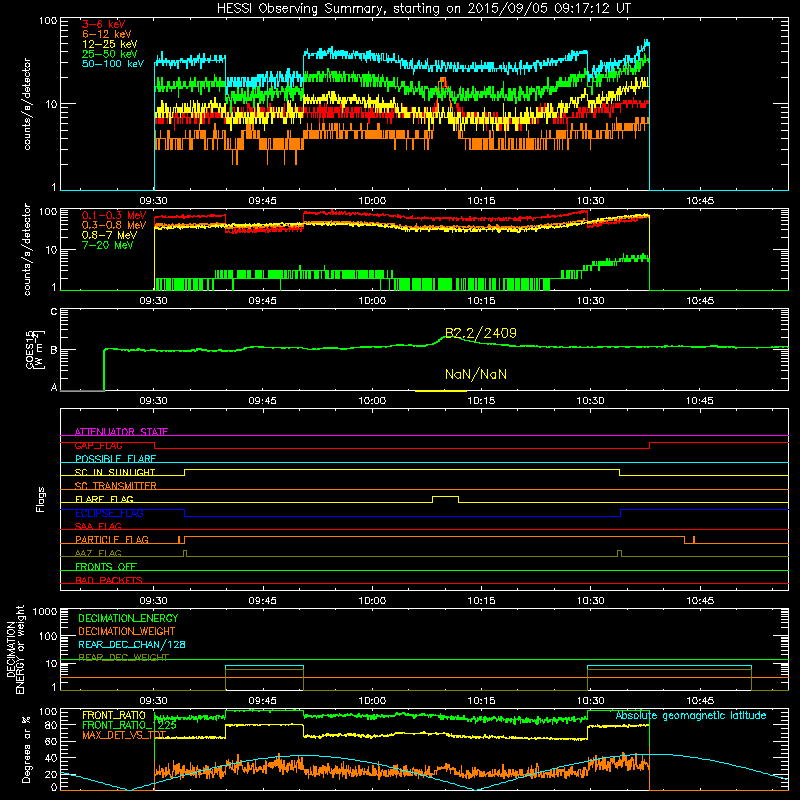Click the REAR_DEC_CHAN/128 legend label

click(x=132, y=645)
